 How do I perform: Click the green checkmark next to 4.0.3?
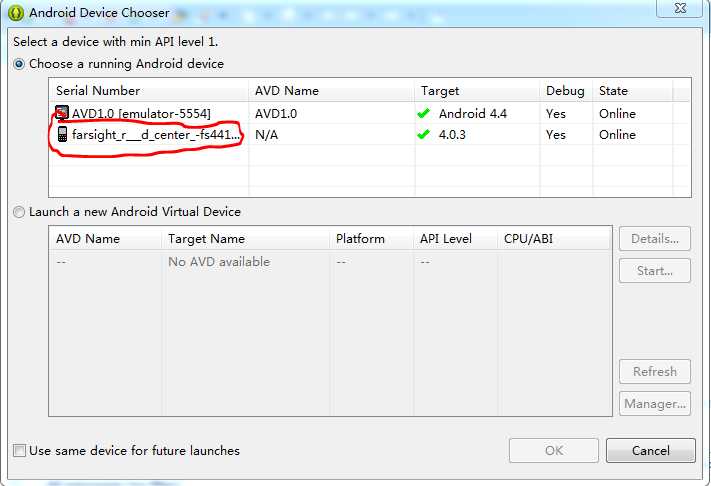tap(424, 135)
